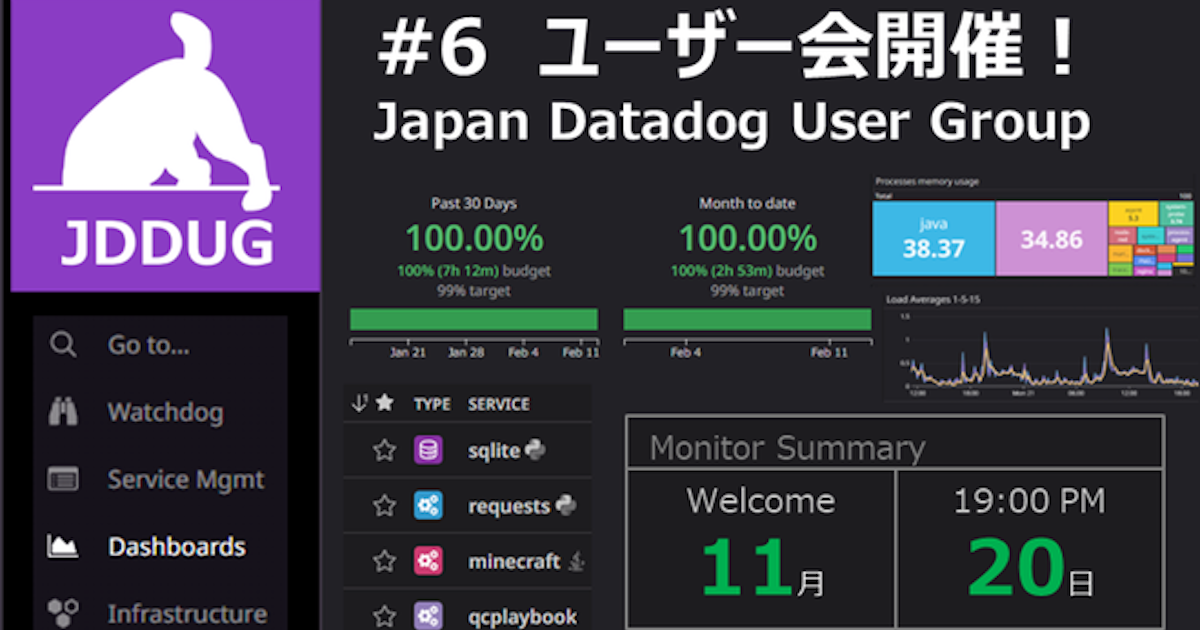
Task: Click the 100% (7h 12m) budget text
Action: pos(474,271)
